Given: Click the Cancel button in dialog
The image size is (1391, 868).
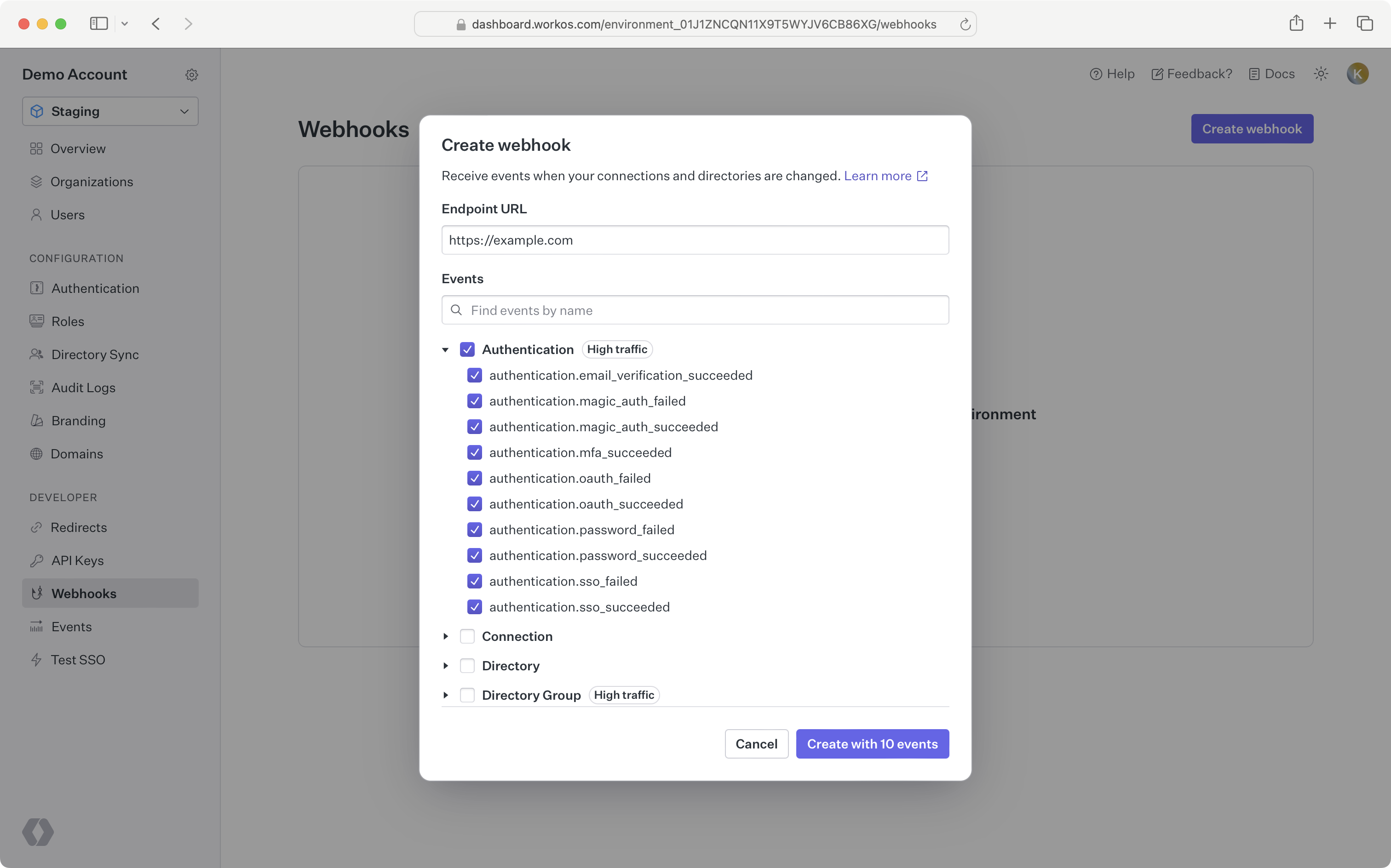Looking at the screenshot, I should point(756,744).
